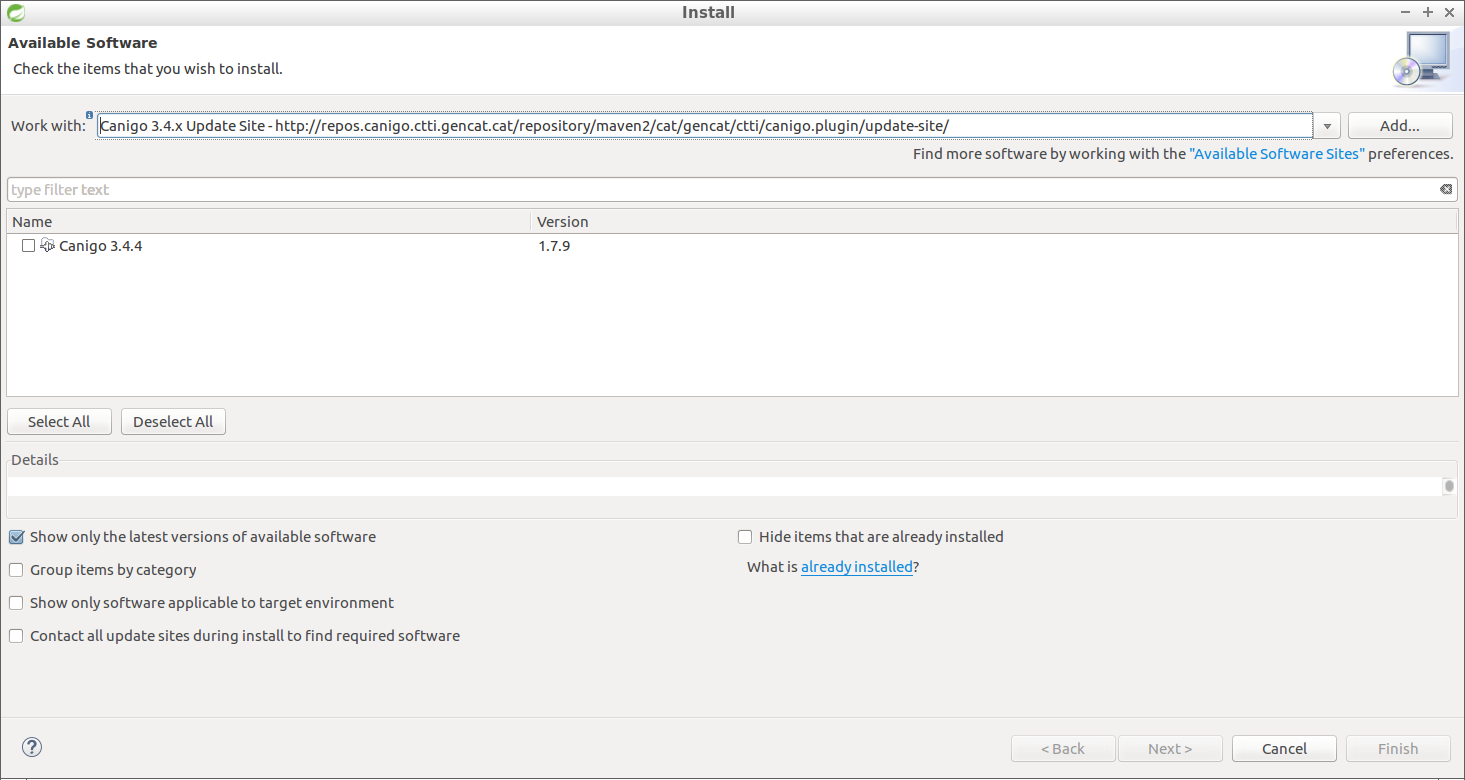Open the Available Software Sites preferences link

[1276, 154]
